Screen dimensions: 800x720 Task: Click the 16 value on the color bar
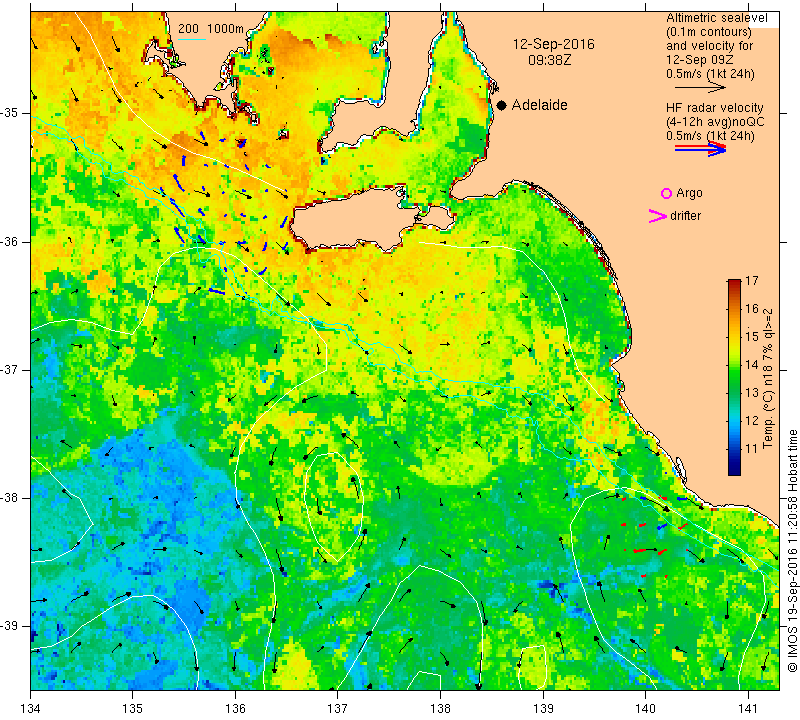[x=752, y=309]
